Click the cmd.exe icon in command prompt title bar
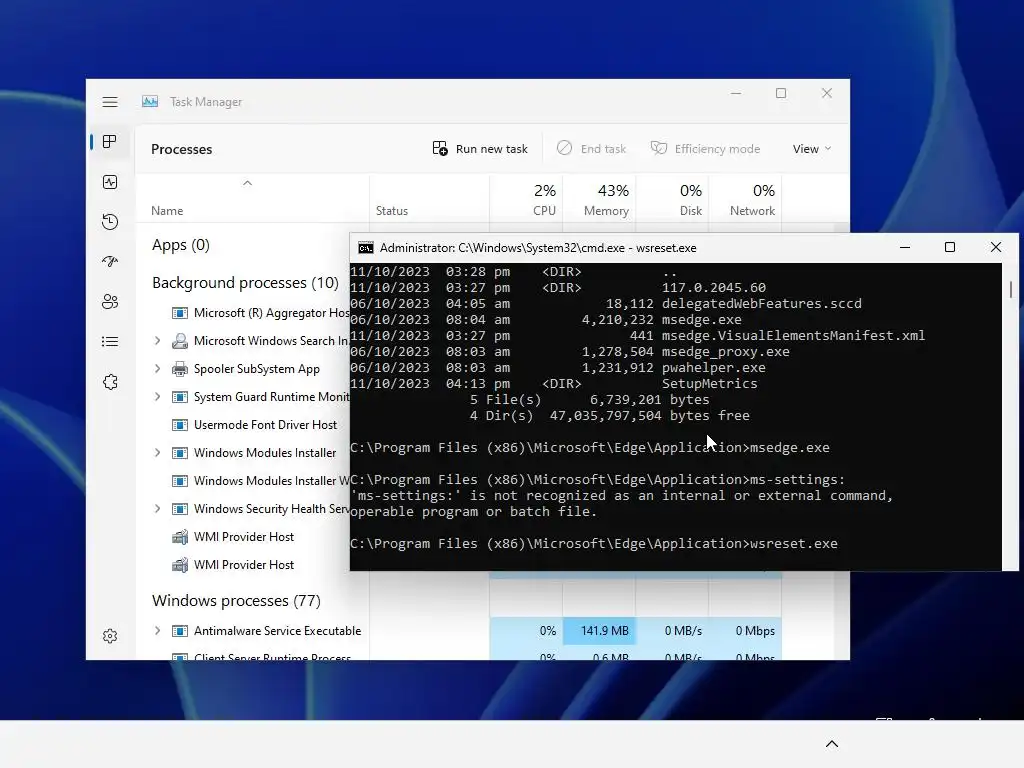1024x768 pixels. point(366,248)
